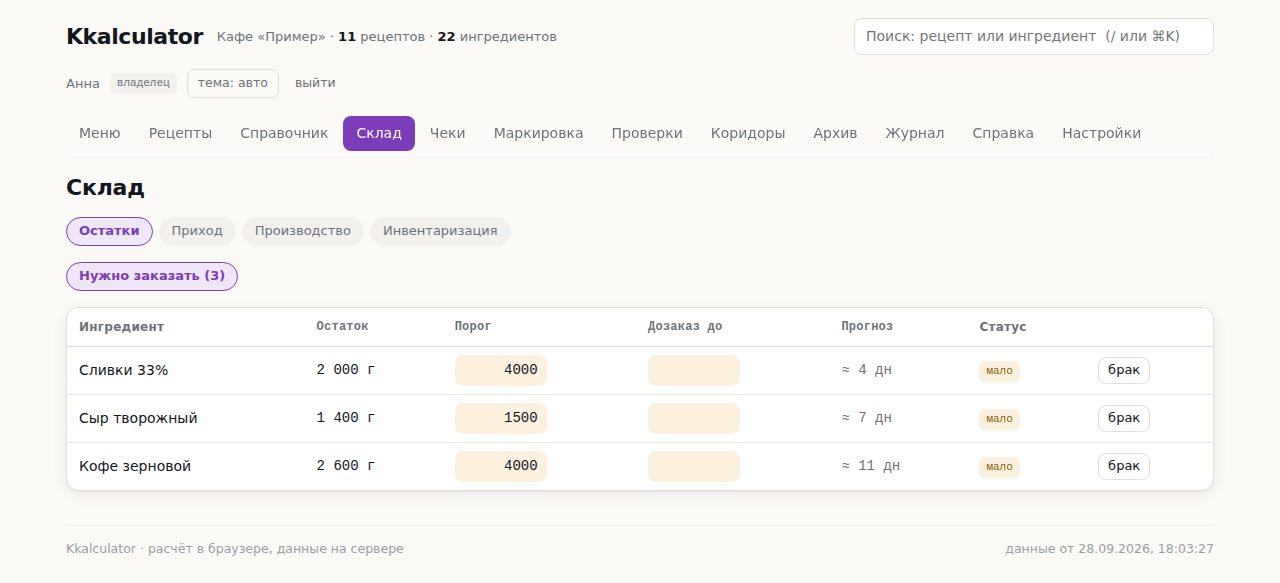This screenshot has height=583, width=1280.
Task: Select the Сыр творожный ingredient name
Action: 138,418
